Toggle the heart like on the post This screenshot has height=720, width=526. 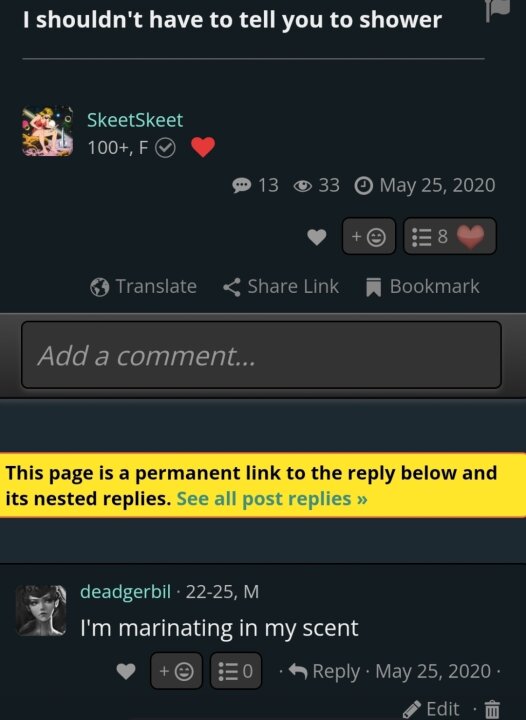317,237
